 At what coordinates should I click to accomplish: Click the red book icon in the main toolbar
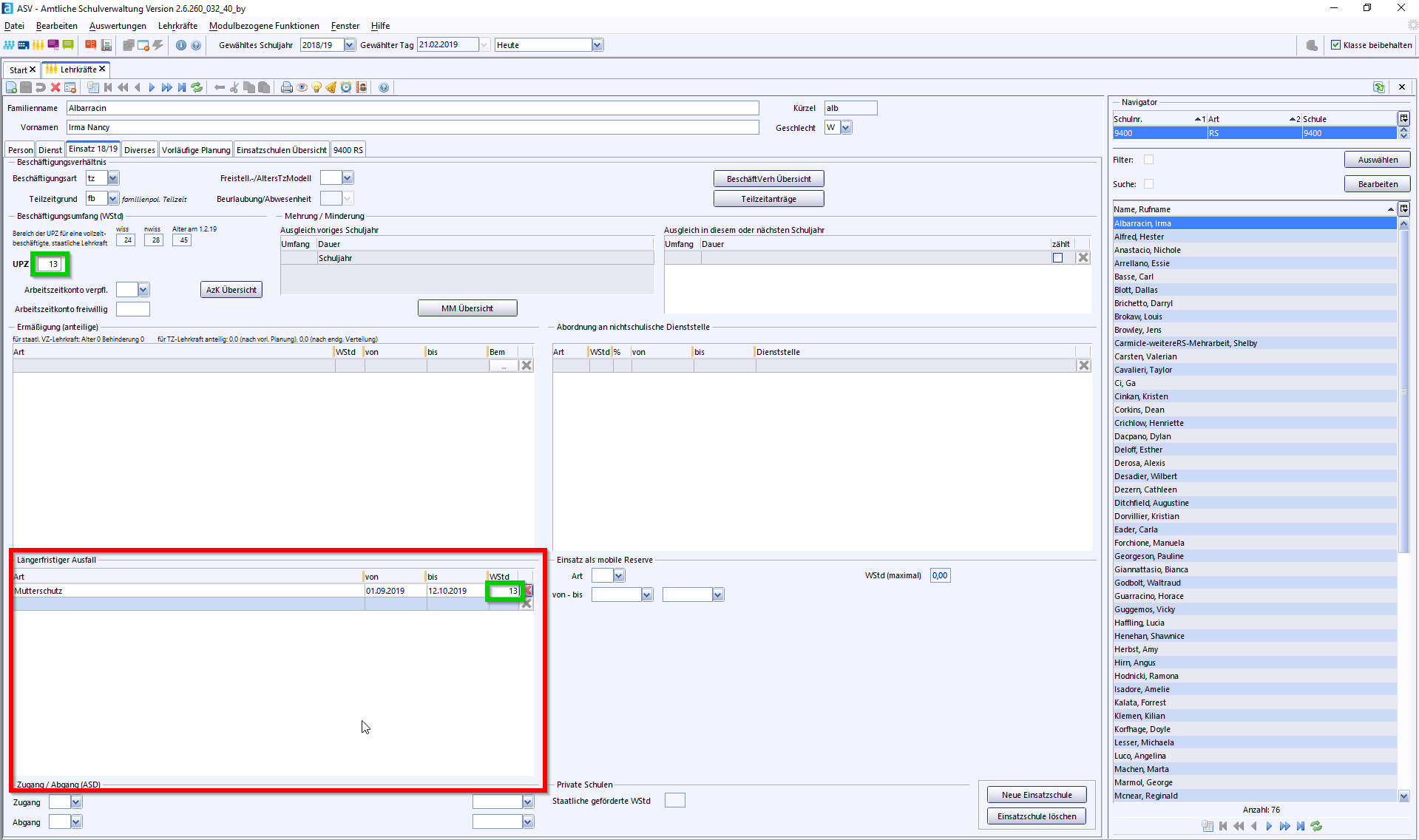click(91, 45)
